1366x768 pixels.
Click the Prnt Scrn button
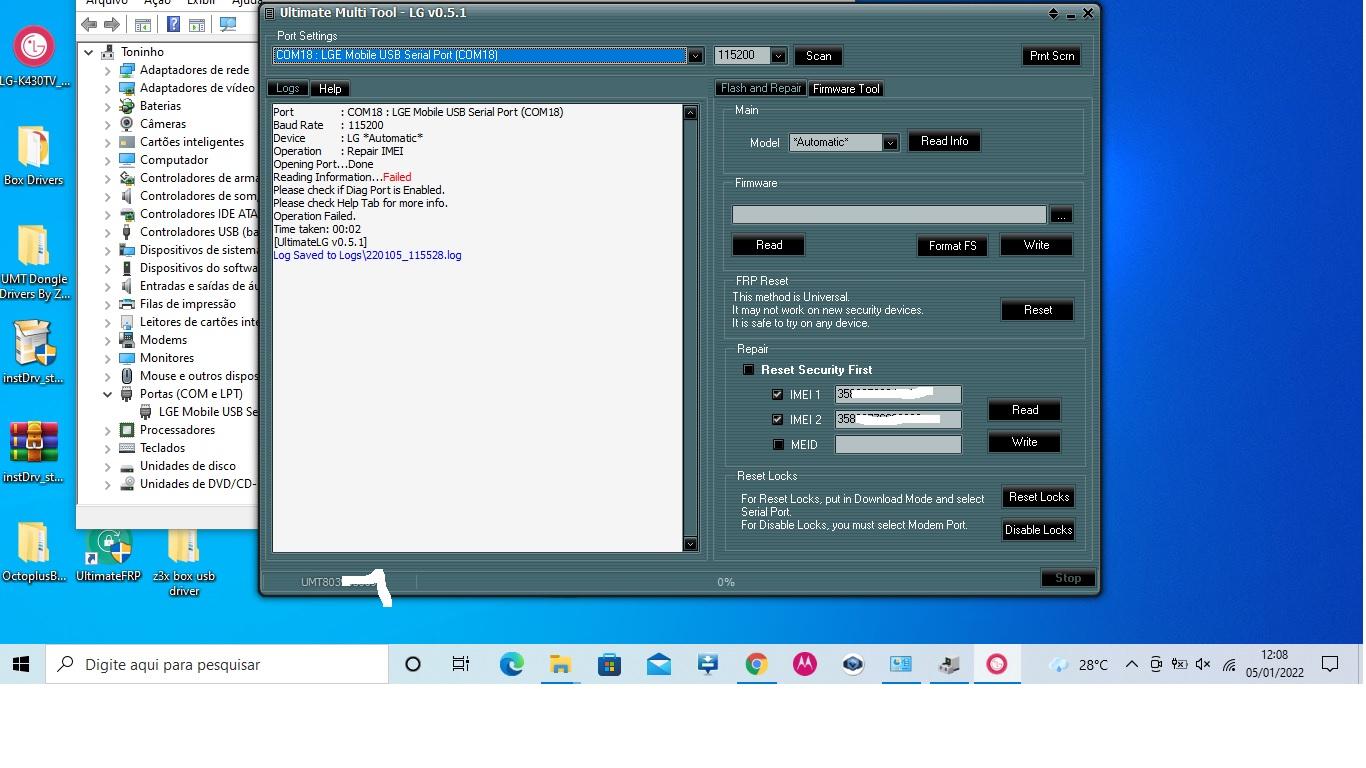[1052, 56]
